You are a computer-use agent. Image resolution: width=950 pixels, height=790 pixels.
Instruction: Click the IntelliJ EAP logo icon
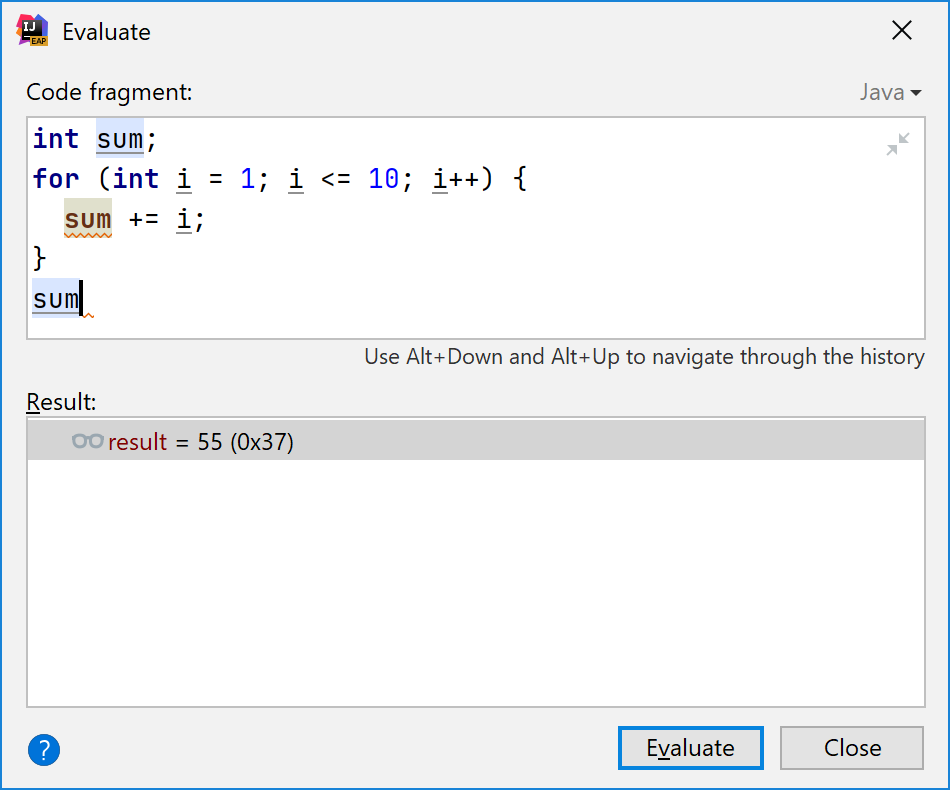click(x=32, y=30)
